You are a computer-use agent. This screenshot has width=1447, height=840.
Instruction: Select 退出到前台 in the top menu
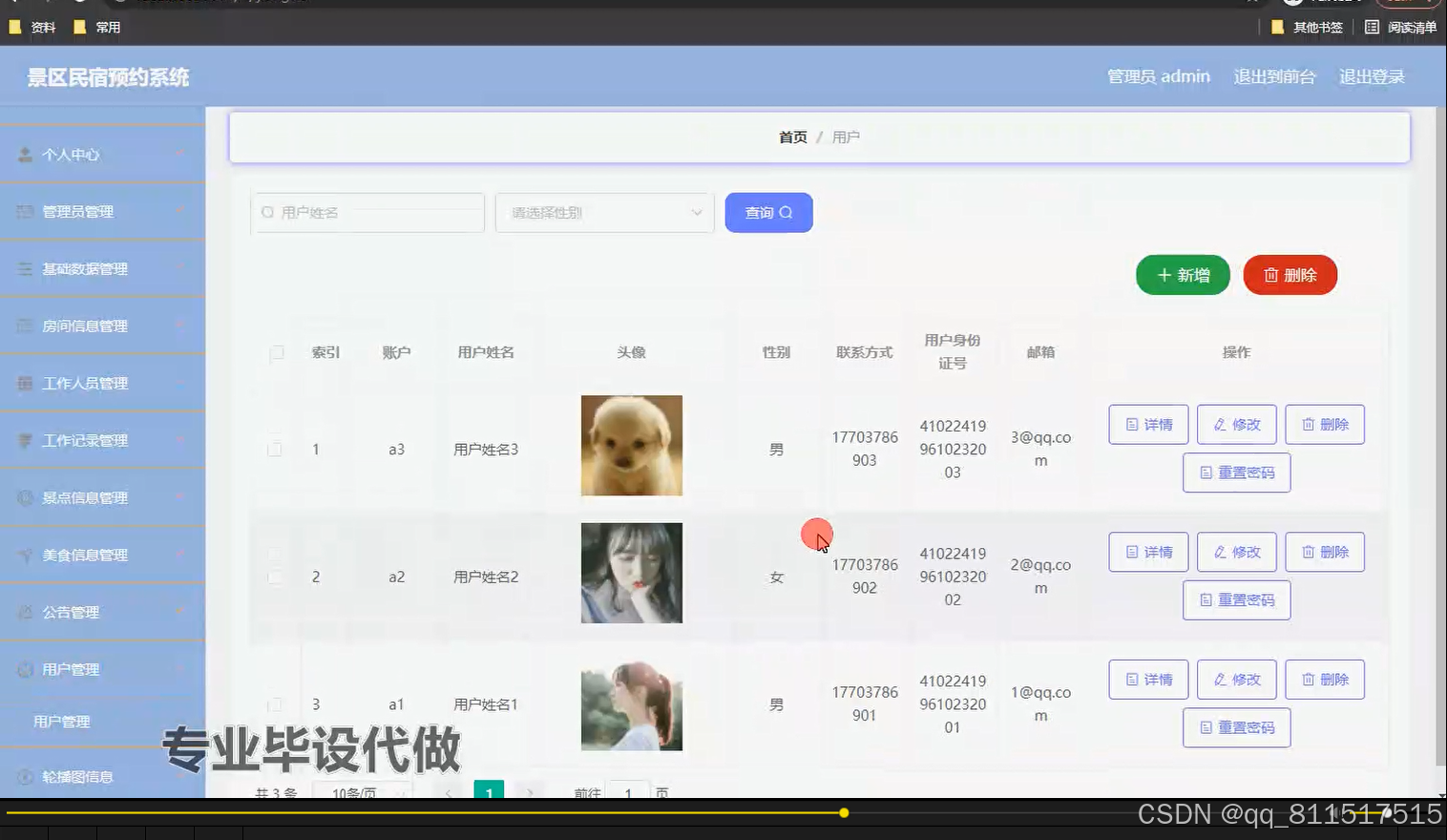click(x=1275, y=76)
